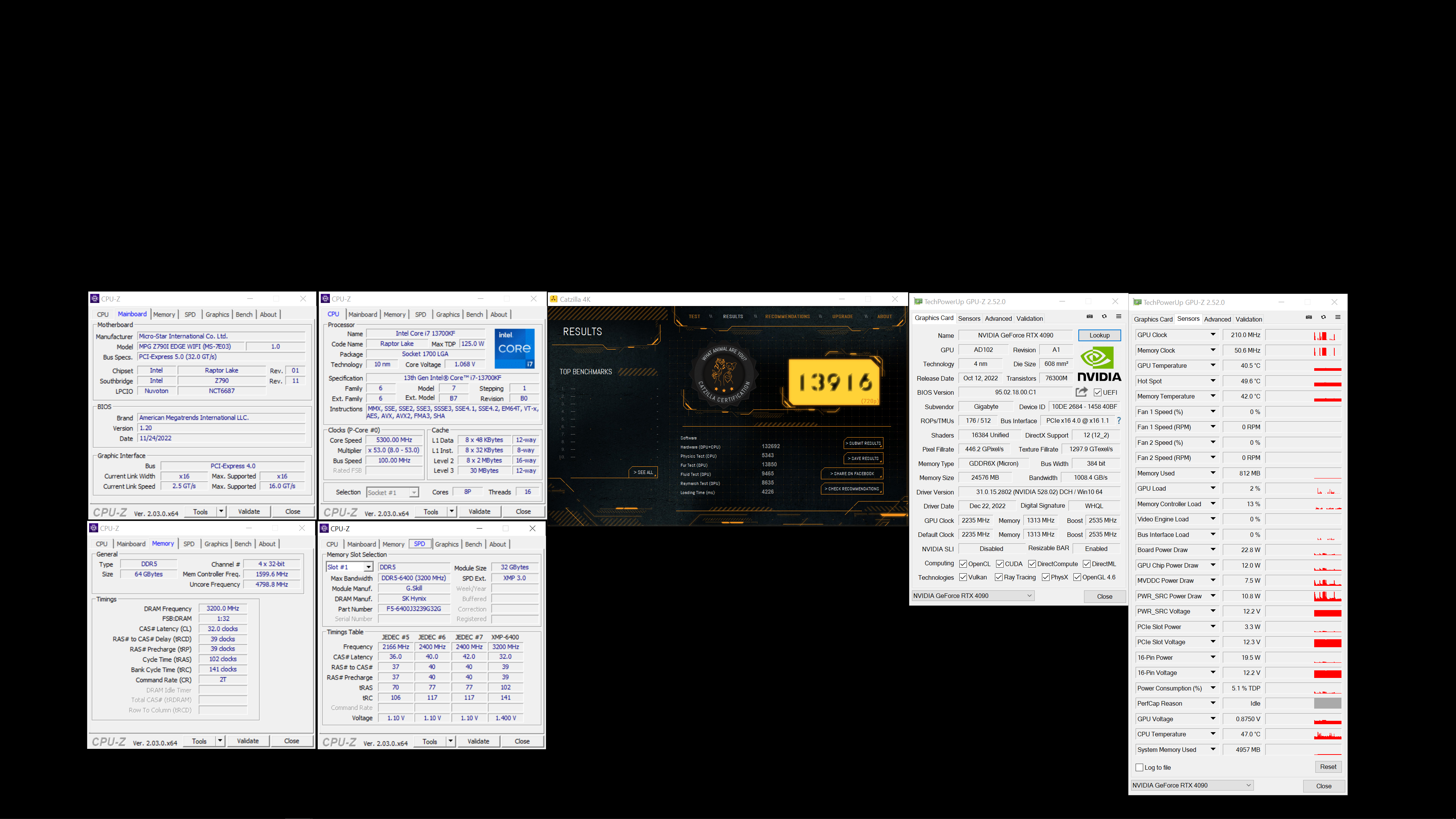The image size is (1456, 819).
Task: Open the PerfCap Reason sensor dropdown
Action: [1213, 703]
